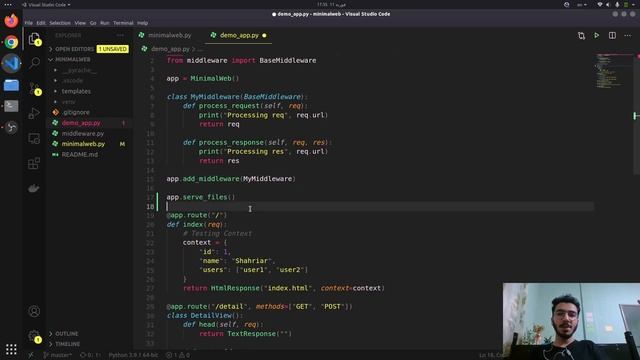The height and width of the screenshot is (360, 640).
Task: Select the demo_app.py editor tab
Action: coord(239,36)
